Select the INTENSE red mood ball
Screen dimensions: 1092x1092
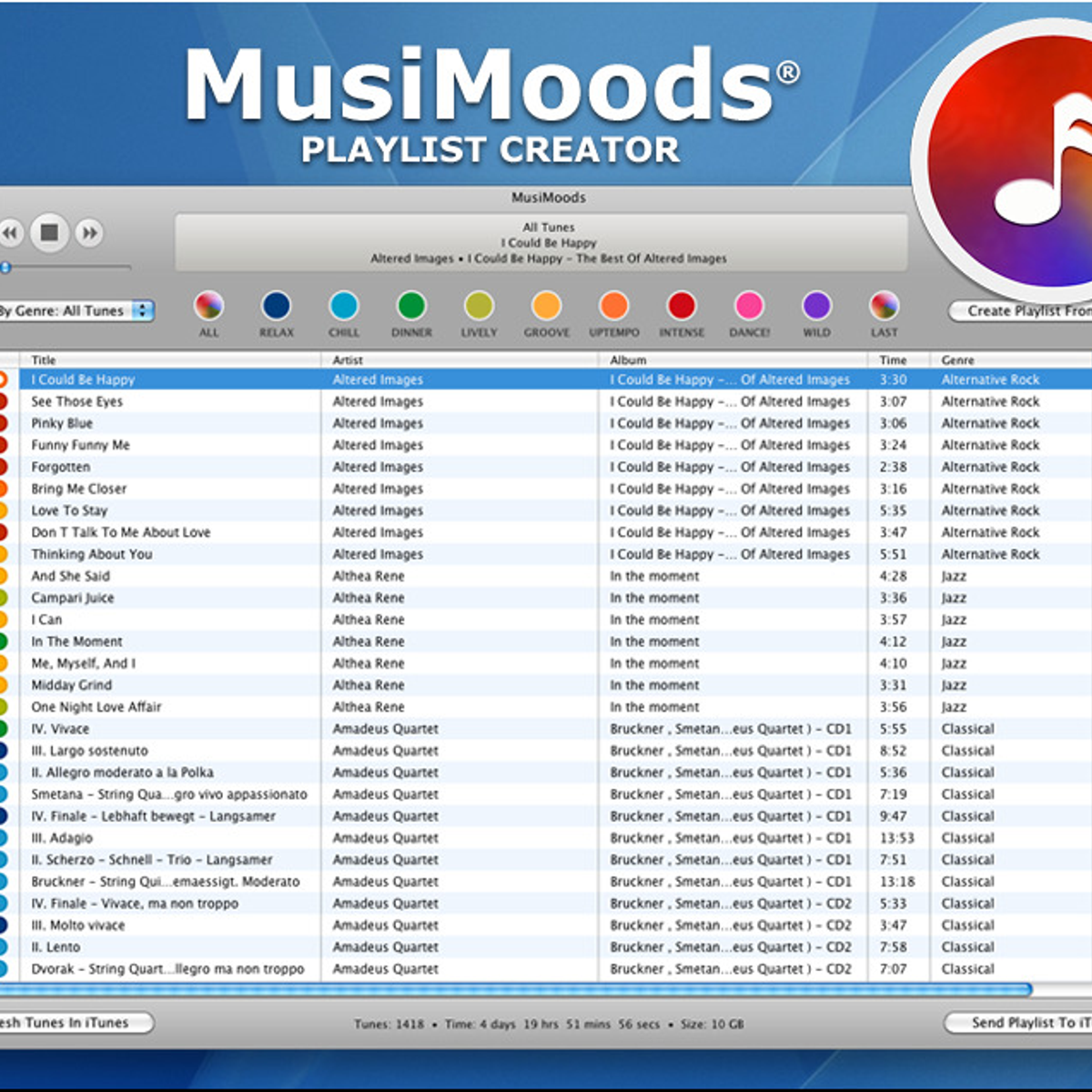click(682, 306)
